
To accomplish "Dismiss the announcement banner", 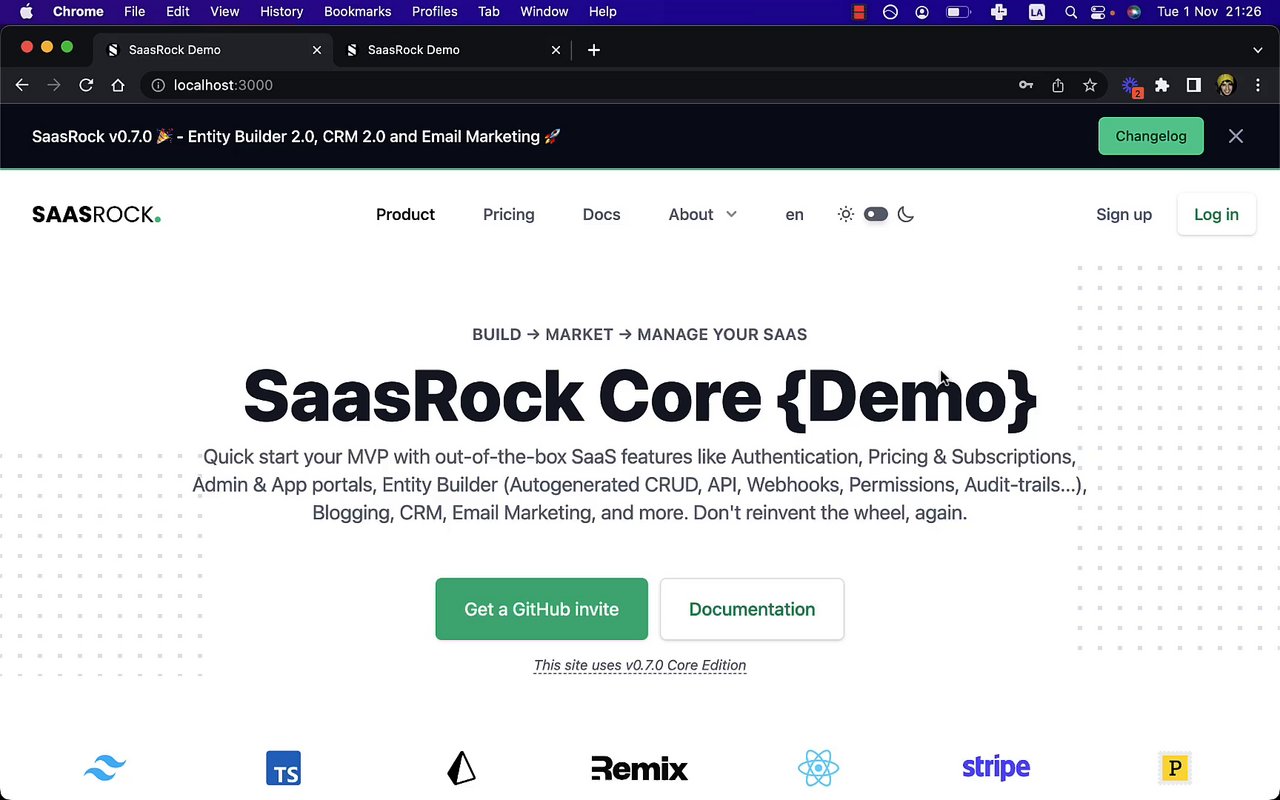I will coord(1236,136).
